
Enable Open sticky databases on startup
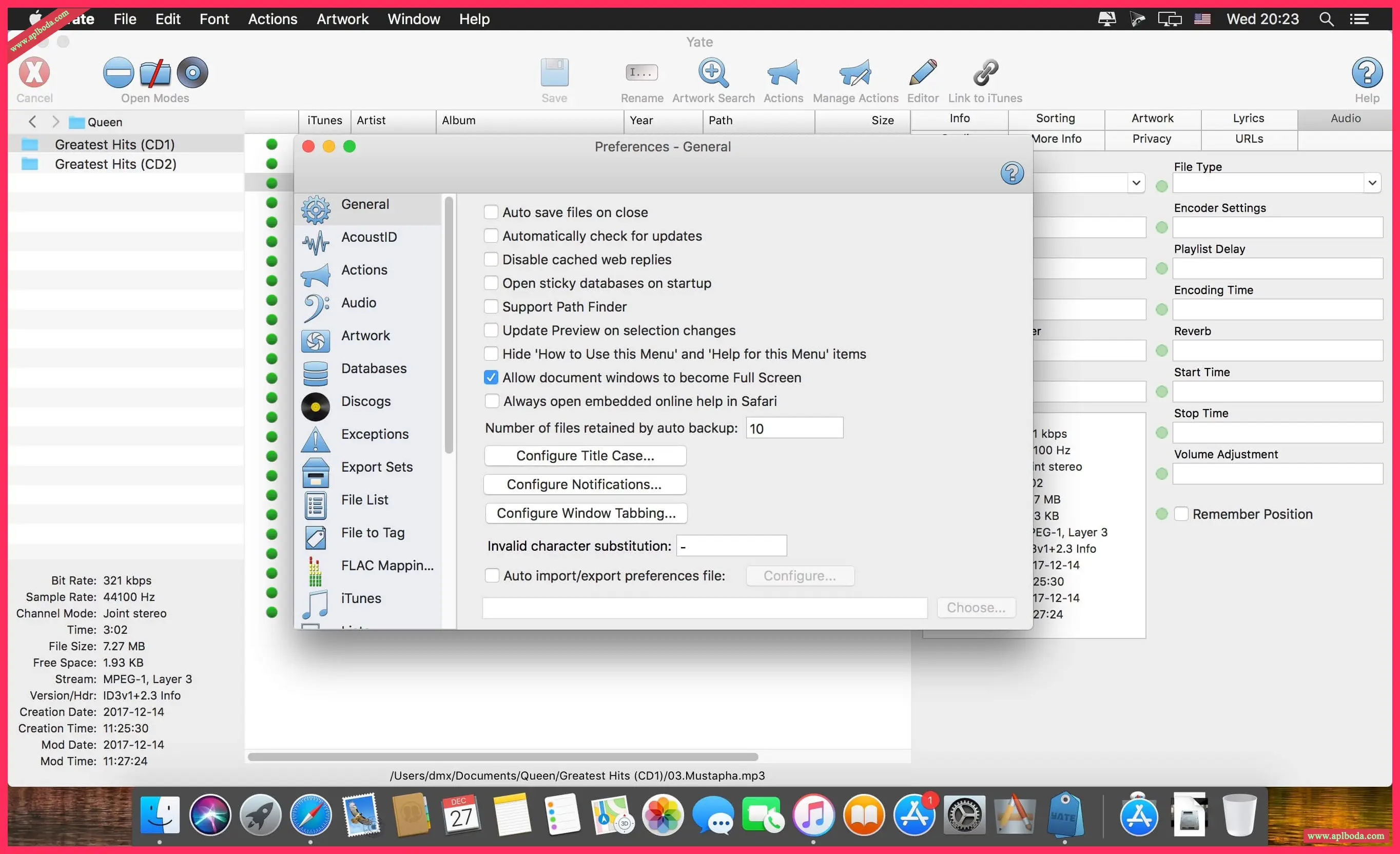point(491,283)
